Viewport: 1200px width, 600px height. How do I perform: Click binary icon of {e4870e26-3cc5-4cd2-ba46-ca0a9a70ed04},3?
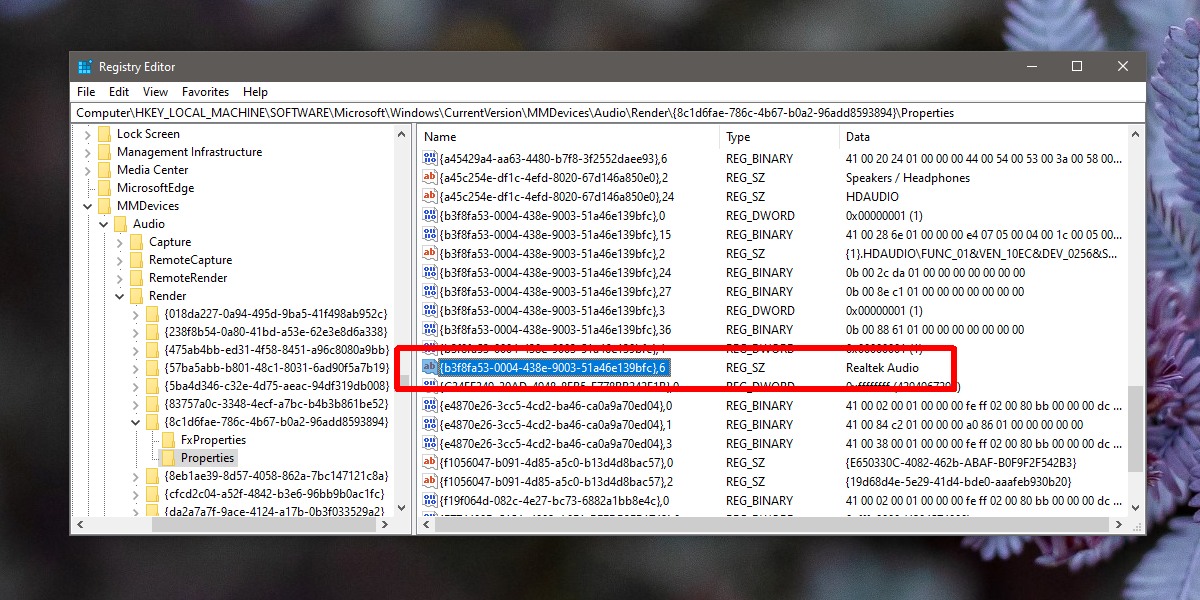pos(430,444)
